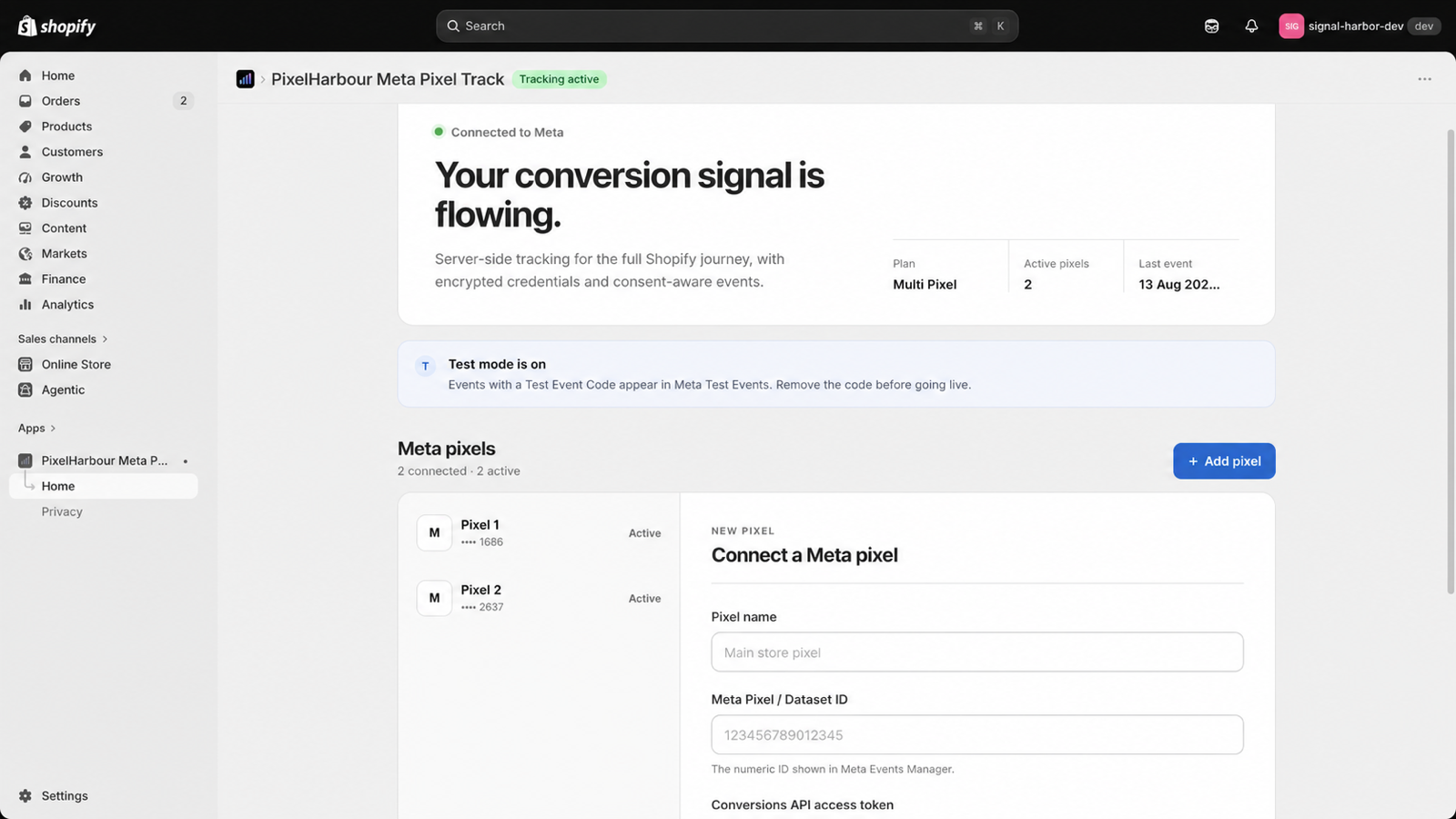Click the Growth icon in sidebar

point(25,177)
